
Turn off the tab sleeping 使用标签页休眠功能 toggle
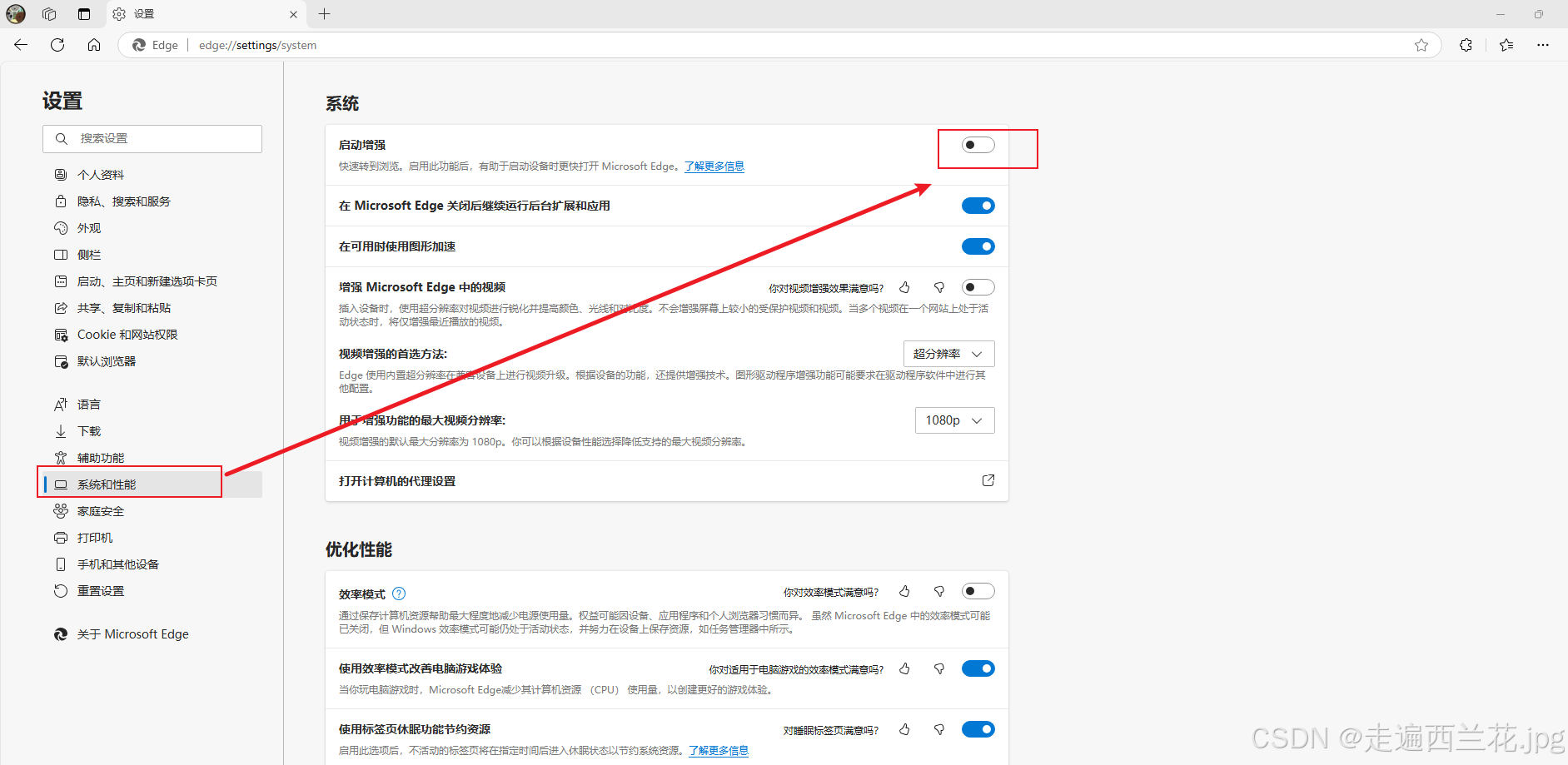click(978, 729)
